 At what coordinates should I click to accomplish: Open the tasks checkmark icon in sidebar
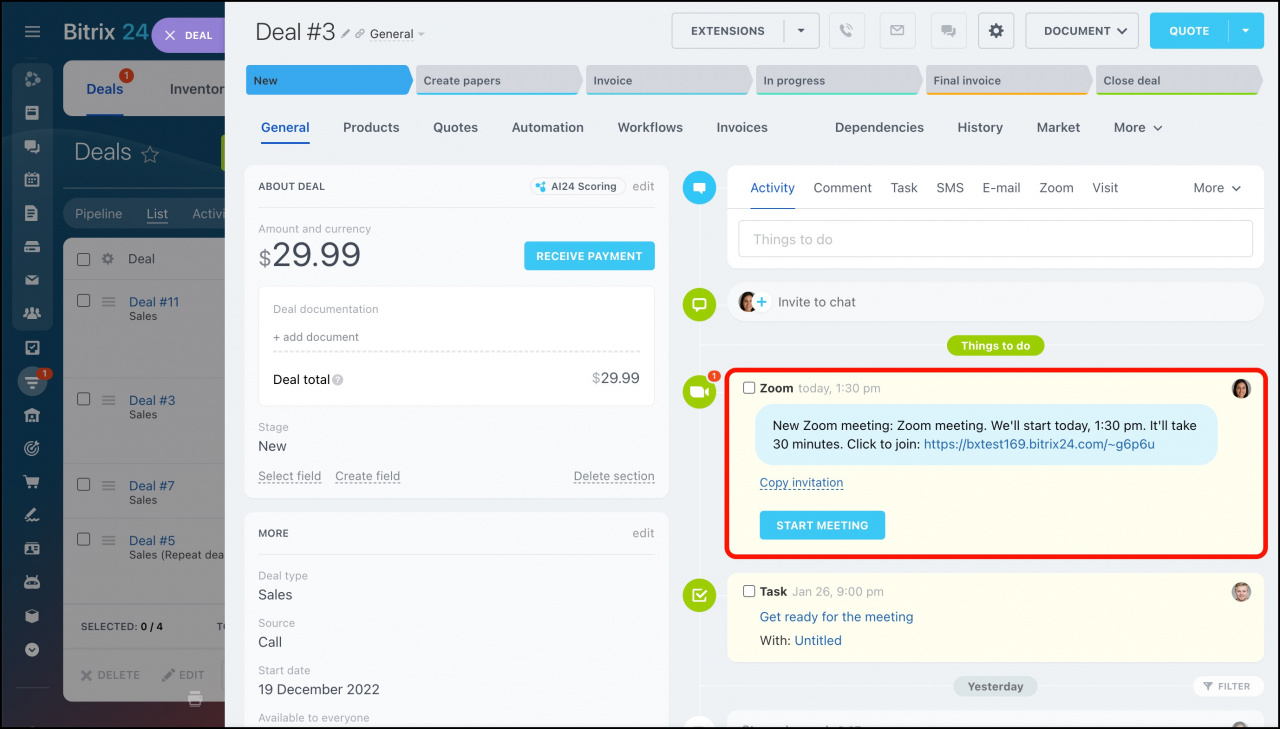point(32,348)
